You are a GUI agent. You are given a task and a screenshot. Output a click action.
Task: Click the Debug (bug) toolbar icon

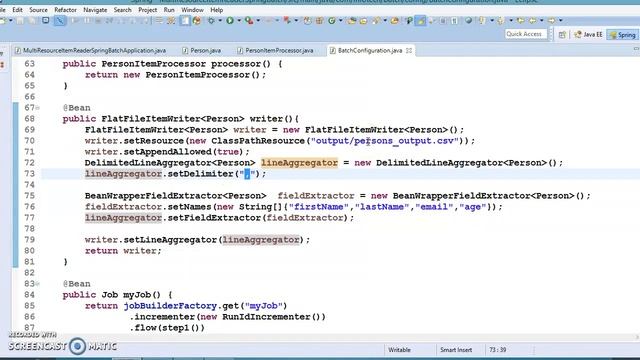coord(211,20)
